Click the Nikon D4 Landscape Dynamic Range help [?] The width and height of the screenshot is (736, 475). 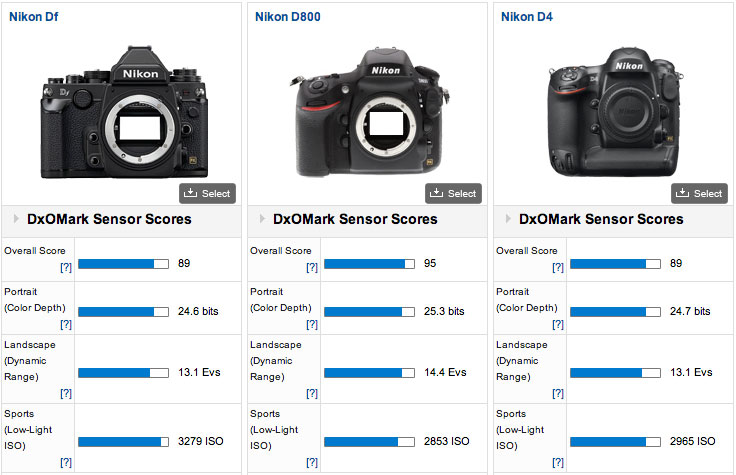(558, 393)
